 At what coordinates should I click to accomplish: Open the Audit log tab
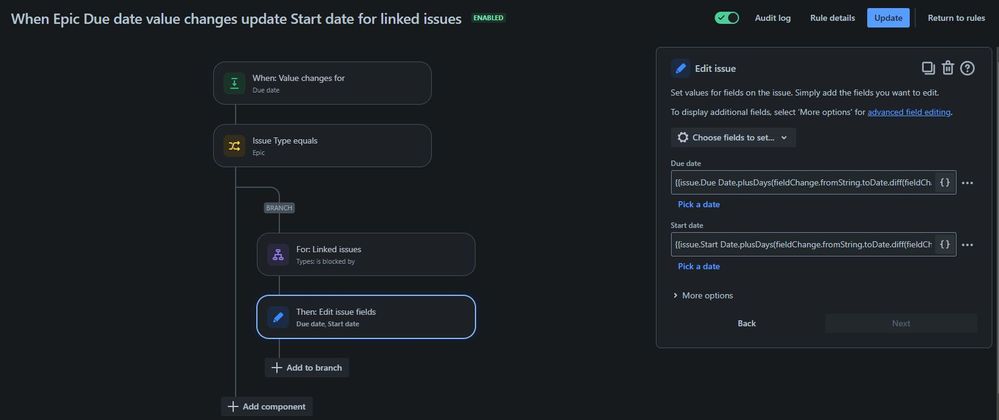(x=773, y=18)
